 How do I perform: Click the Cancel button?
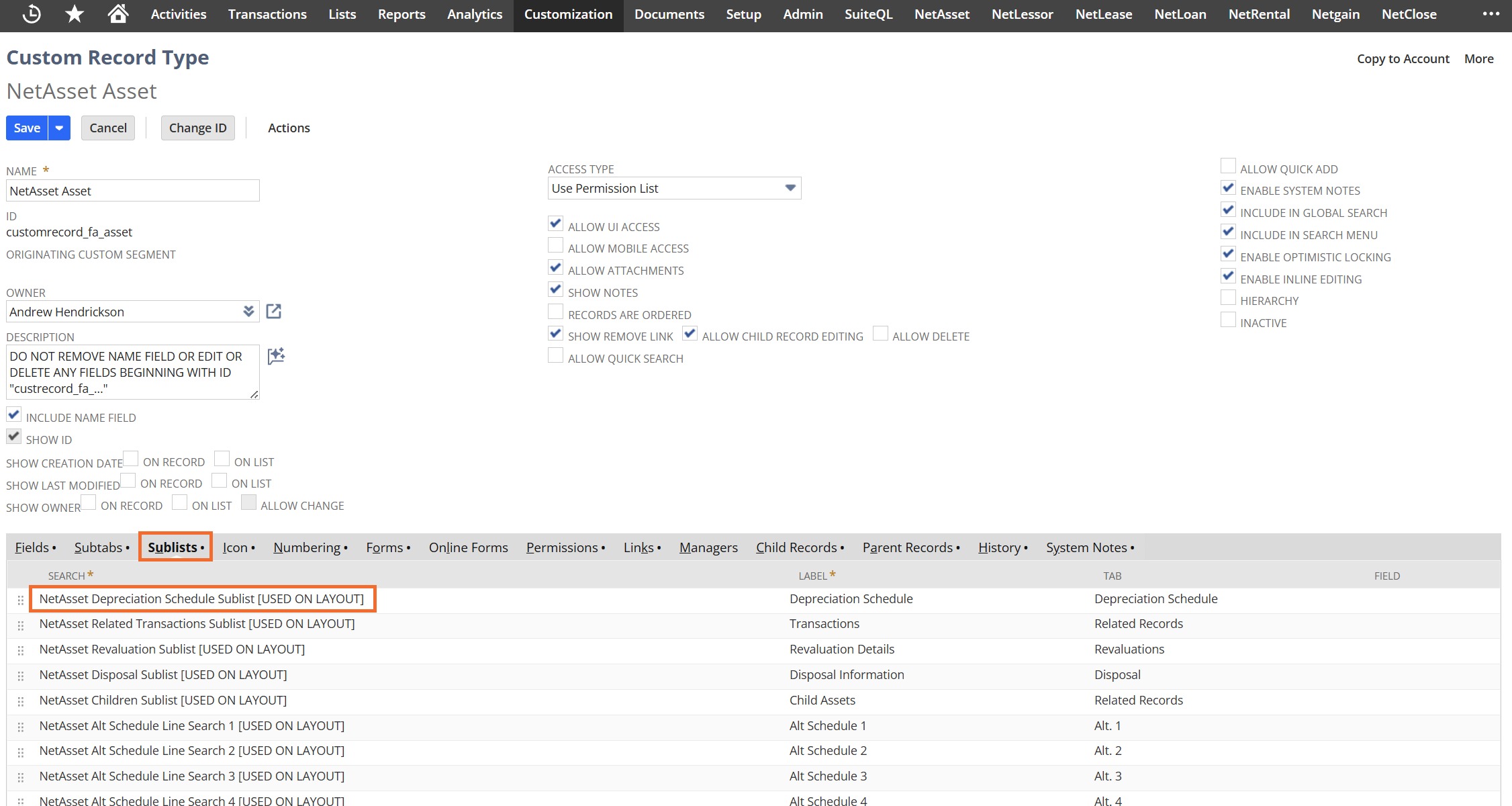(x=108, y=128)
